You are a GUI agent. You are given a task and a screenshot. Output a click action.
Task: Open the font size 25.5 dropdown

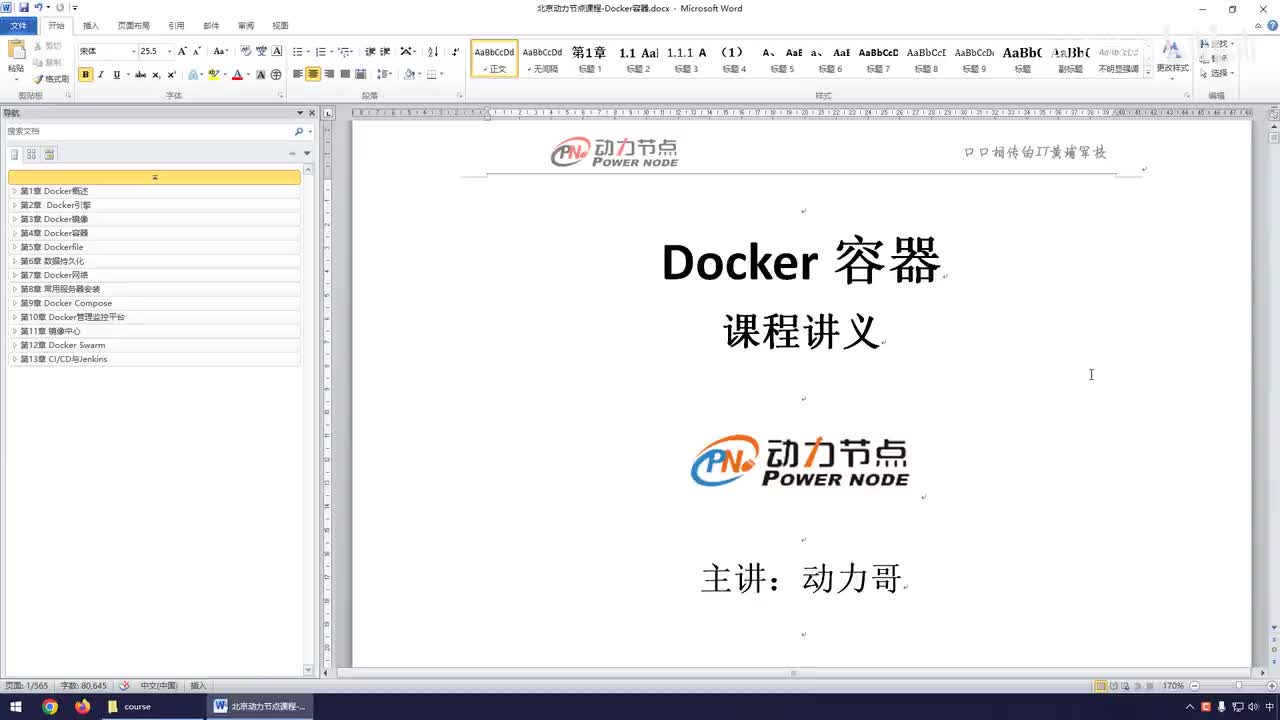coord(169,51)
